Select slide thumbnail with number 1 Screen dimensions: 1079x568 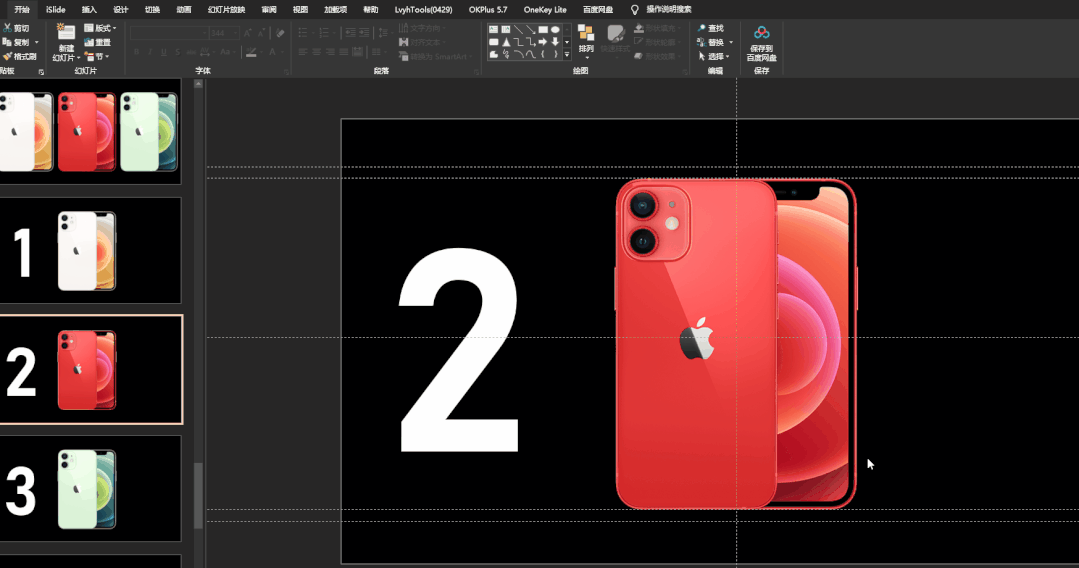pos(90,251)
